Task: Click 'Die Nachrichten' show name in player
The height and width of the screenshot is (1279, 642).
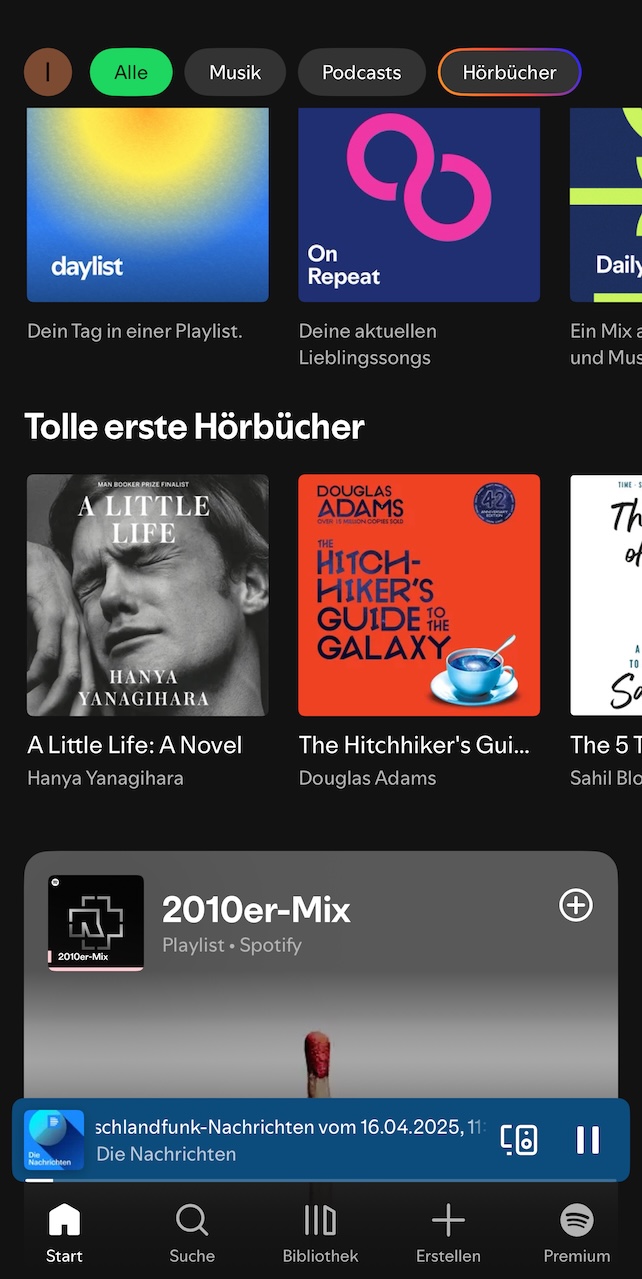Action: [x=166, y=1154]
